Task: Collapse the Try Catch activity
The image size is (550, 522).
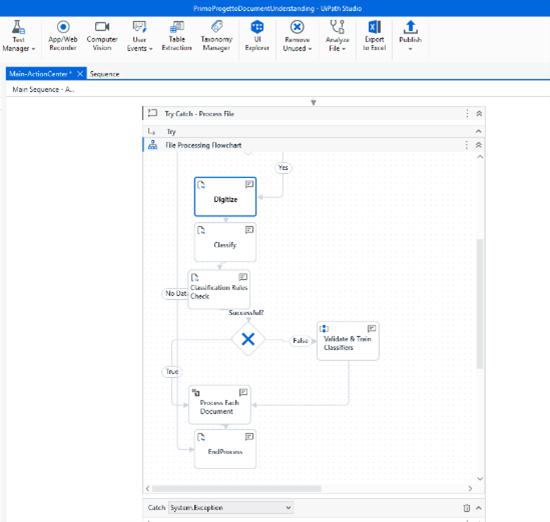Action: click(x=479, y=113)
